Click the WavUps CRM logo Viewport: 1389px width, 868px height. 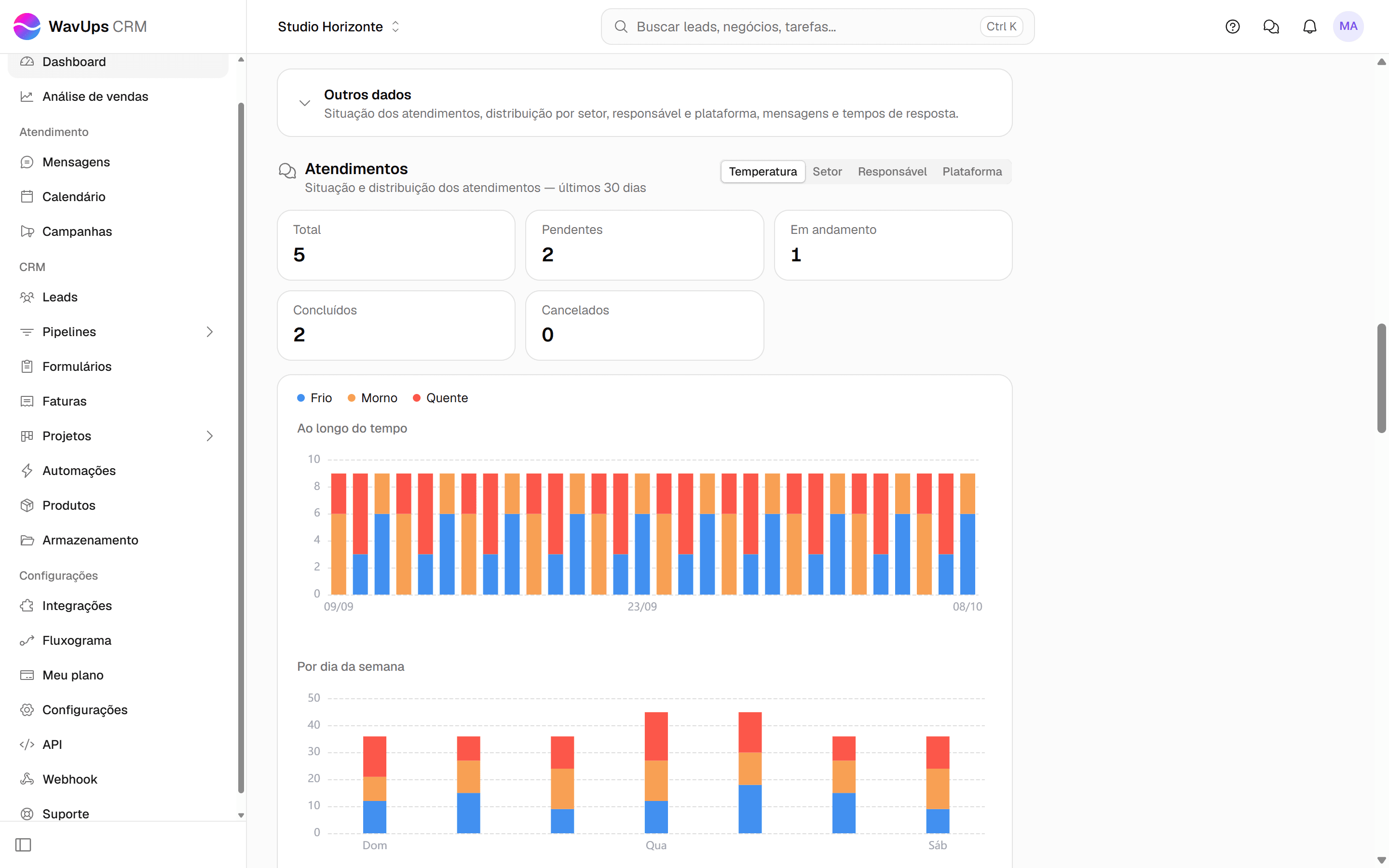(x=80, y=27)
